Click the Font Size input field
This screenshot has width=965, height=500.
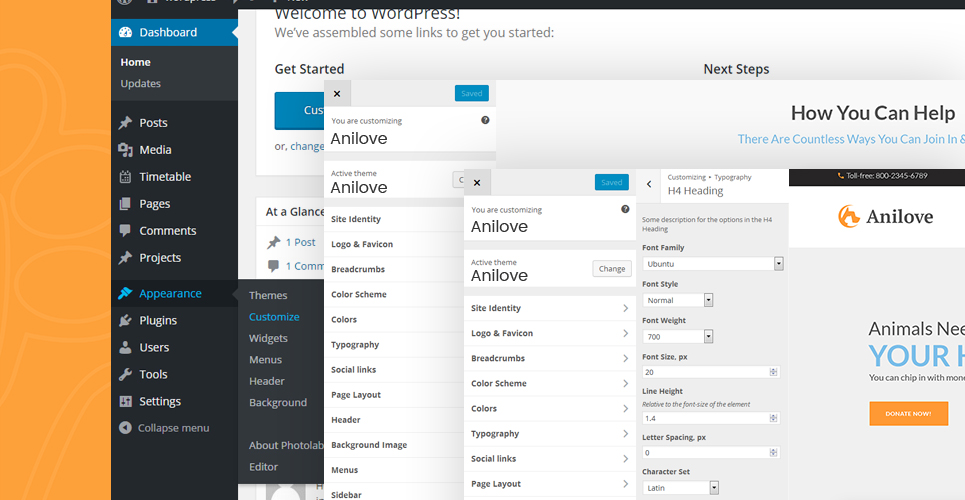(x=711, y=372)
